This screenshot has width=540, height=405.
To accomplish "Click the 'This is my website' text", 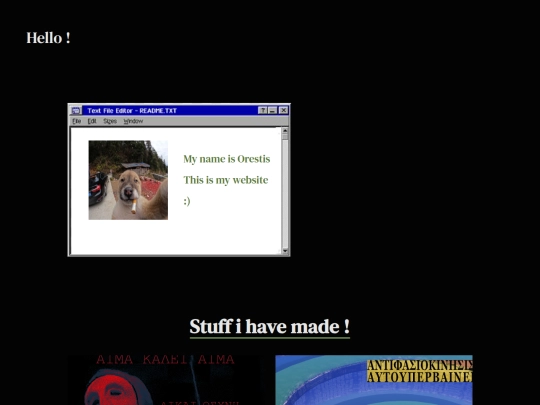I will click(x=226, y=180).
